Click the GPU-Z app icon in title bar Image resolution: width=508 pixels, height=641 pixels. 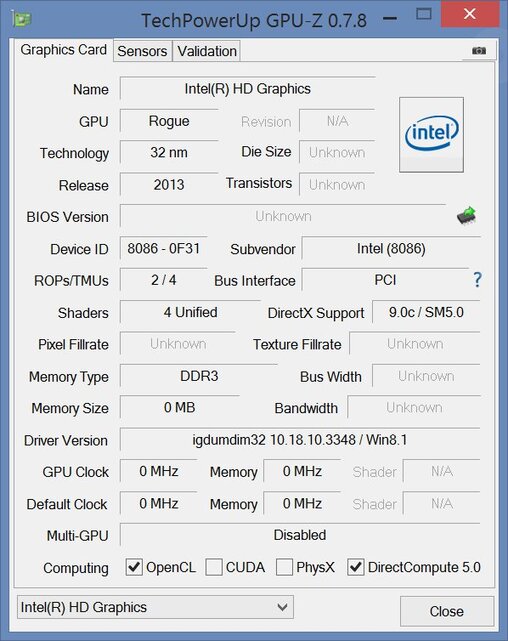coord(21,19)
